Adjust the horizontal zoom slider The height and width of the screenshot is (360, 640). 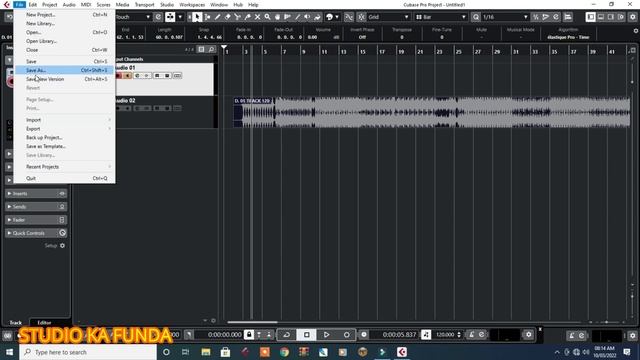click(607, 322)
